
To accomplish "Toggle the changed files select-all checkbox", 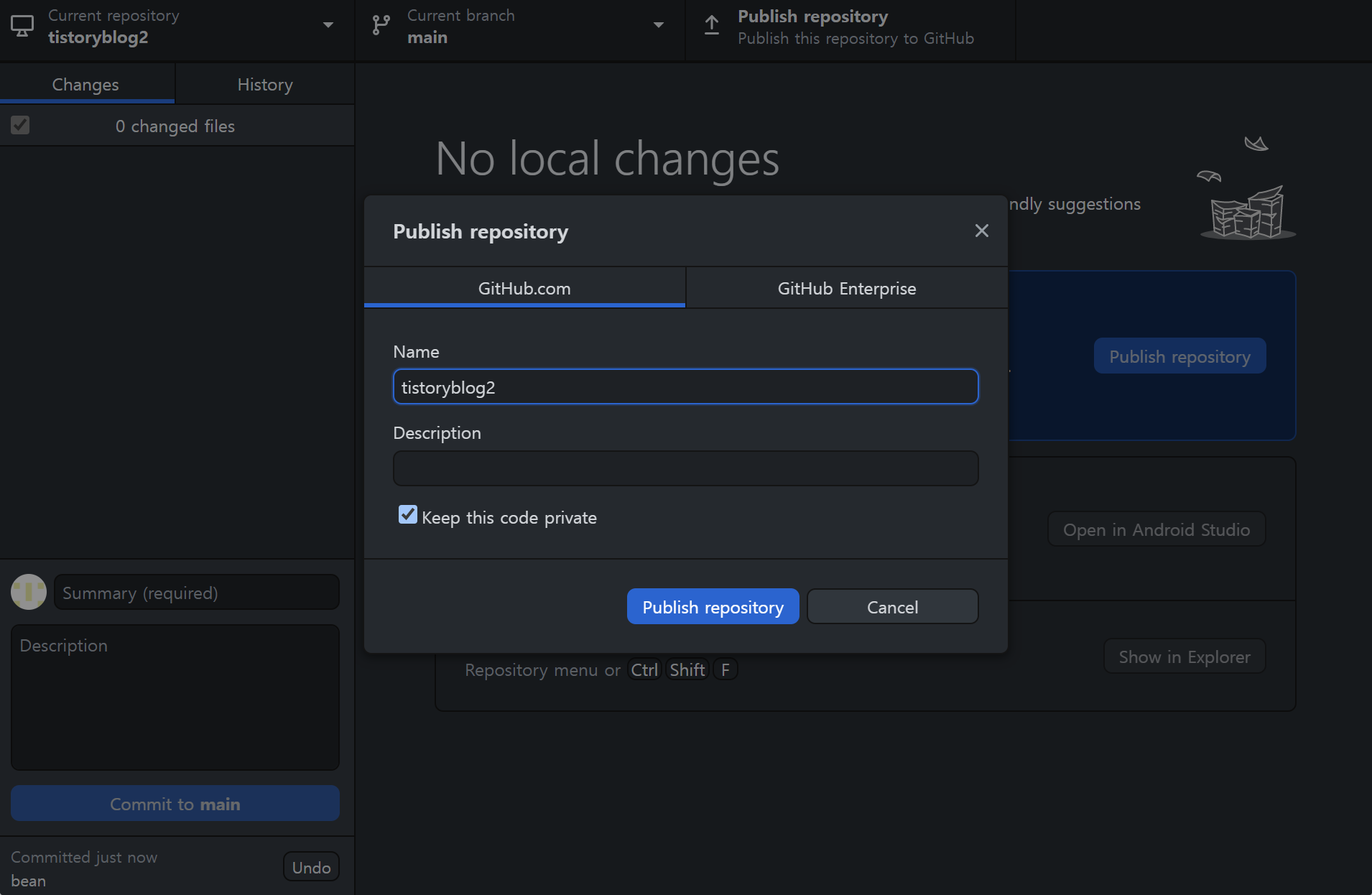I will coord(20,125).
